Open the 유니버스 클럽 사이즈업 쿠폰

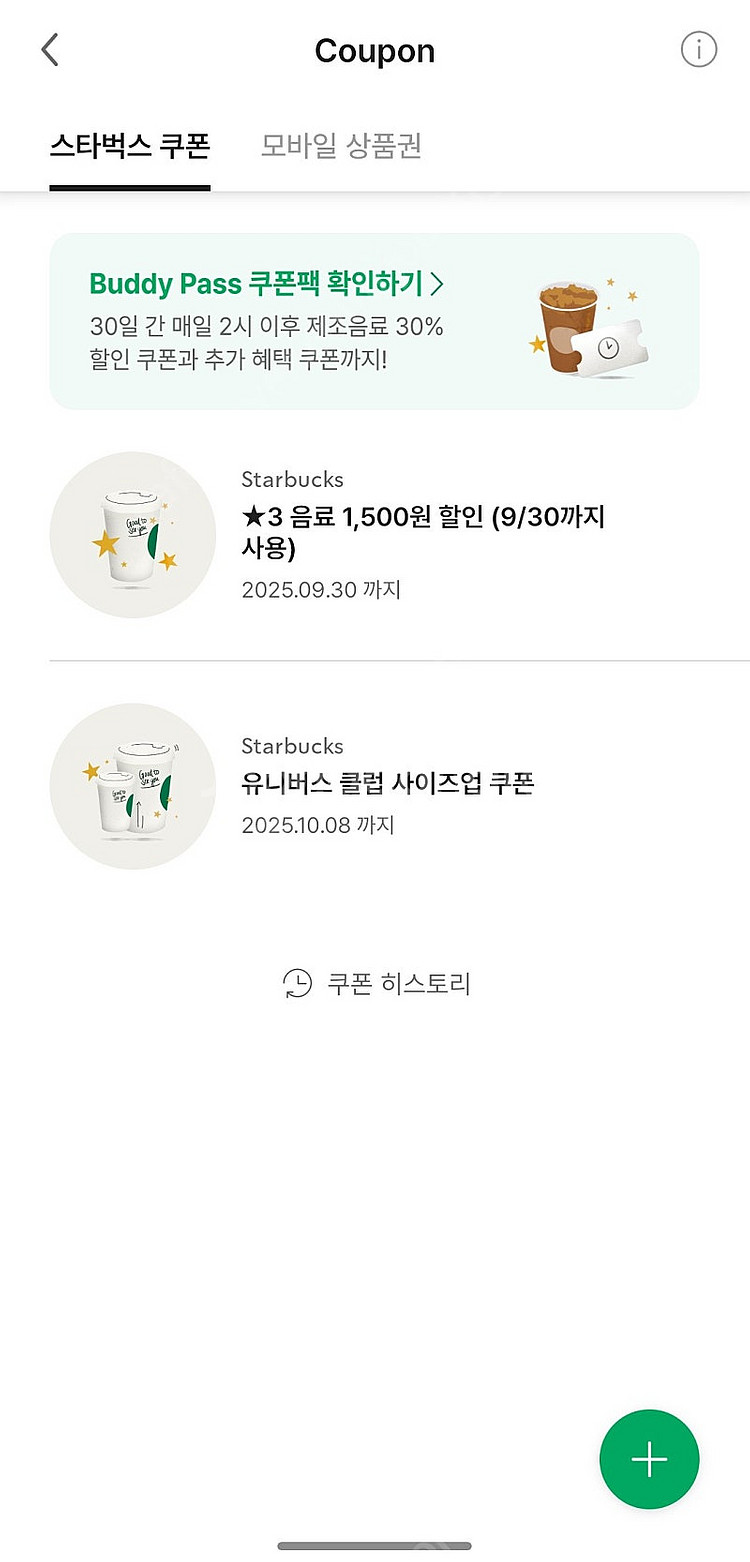tap(388, 783)
